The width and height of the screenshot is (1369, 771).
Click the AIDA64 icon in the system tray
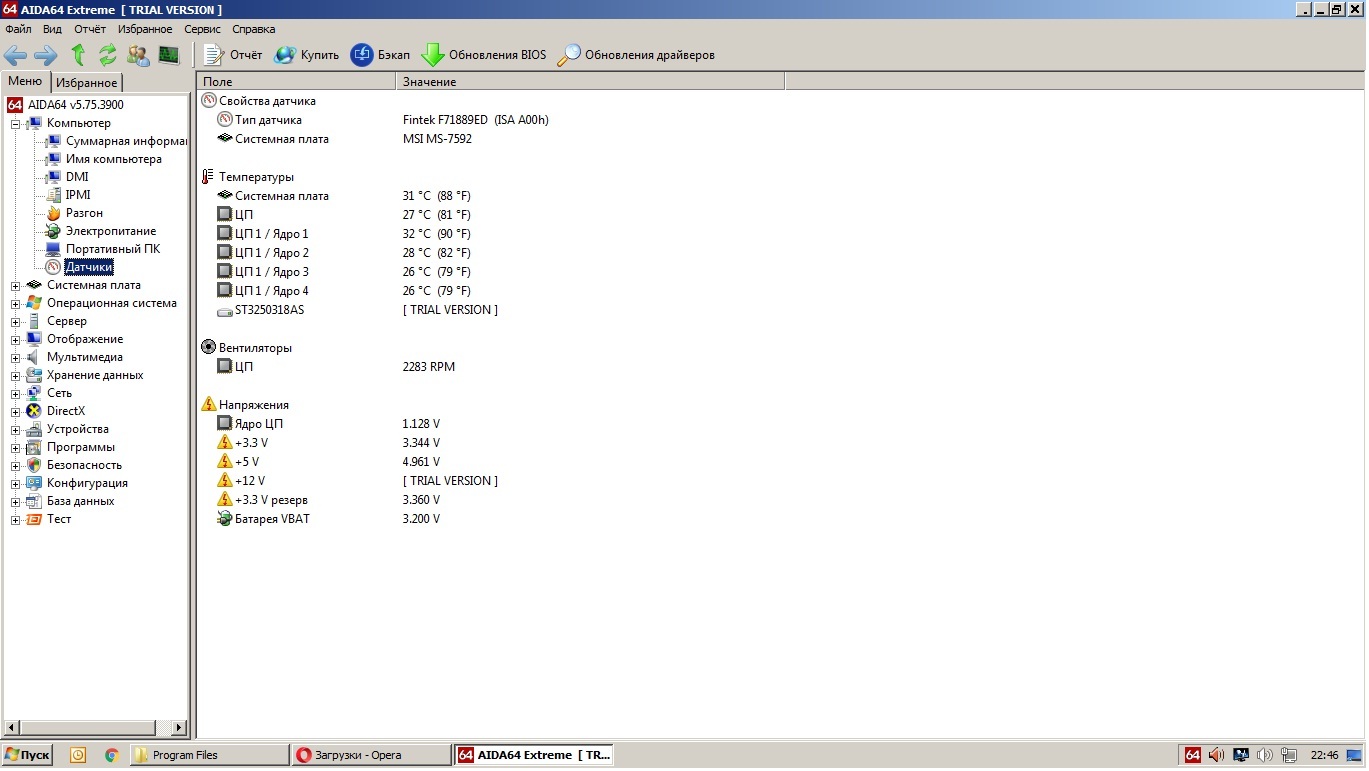point(1192,755)
